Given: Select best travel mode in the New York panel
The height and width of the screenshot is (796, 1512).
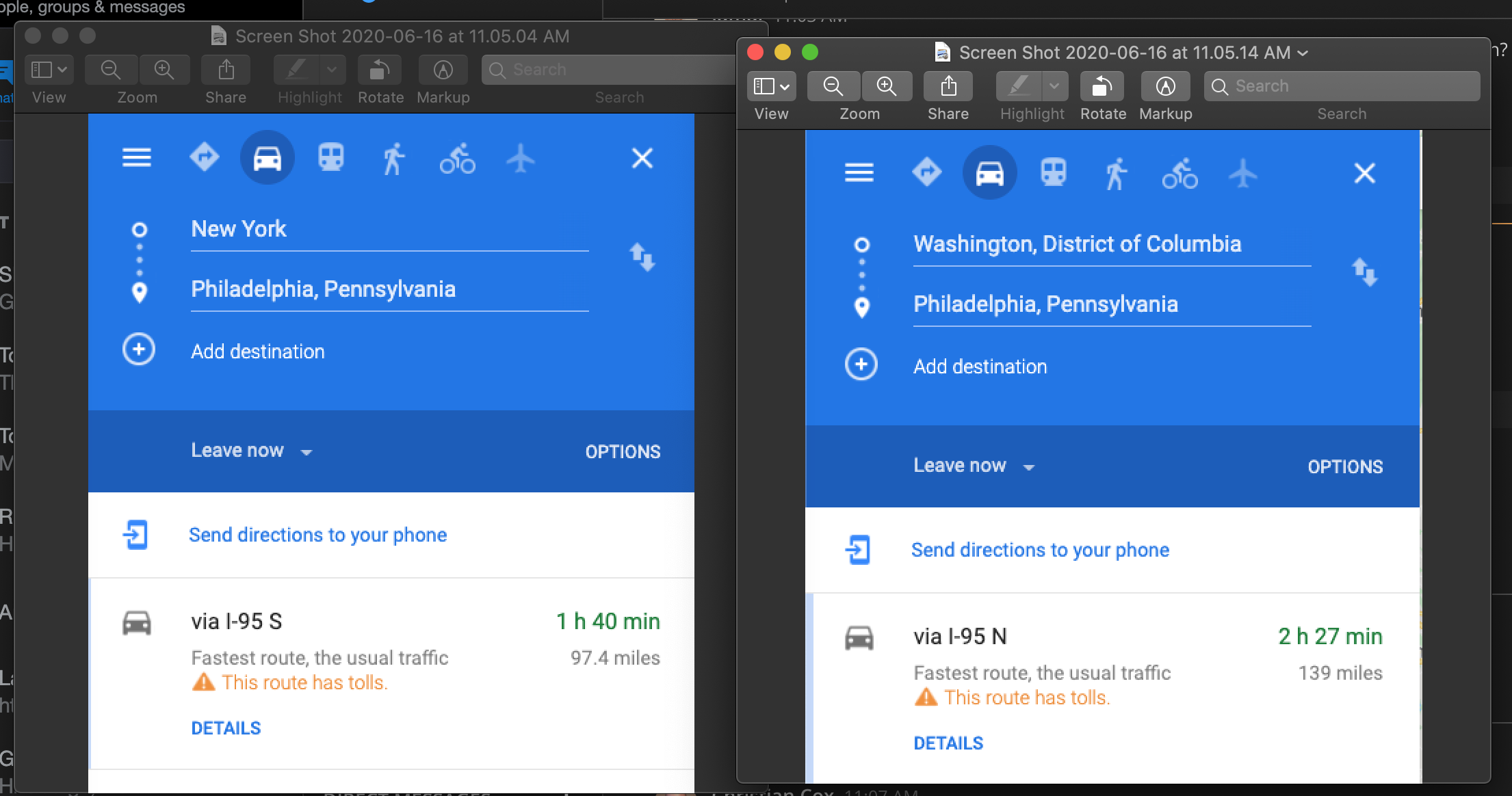Looking at the screenshot, I should point(204,157).
